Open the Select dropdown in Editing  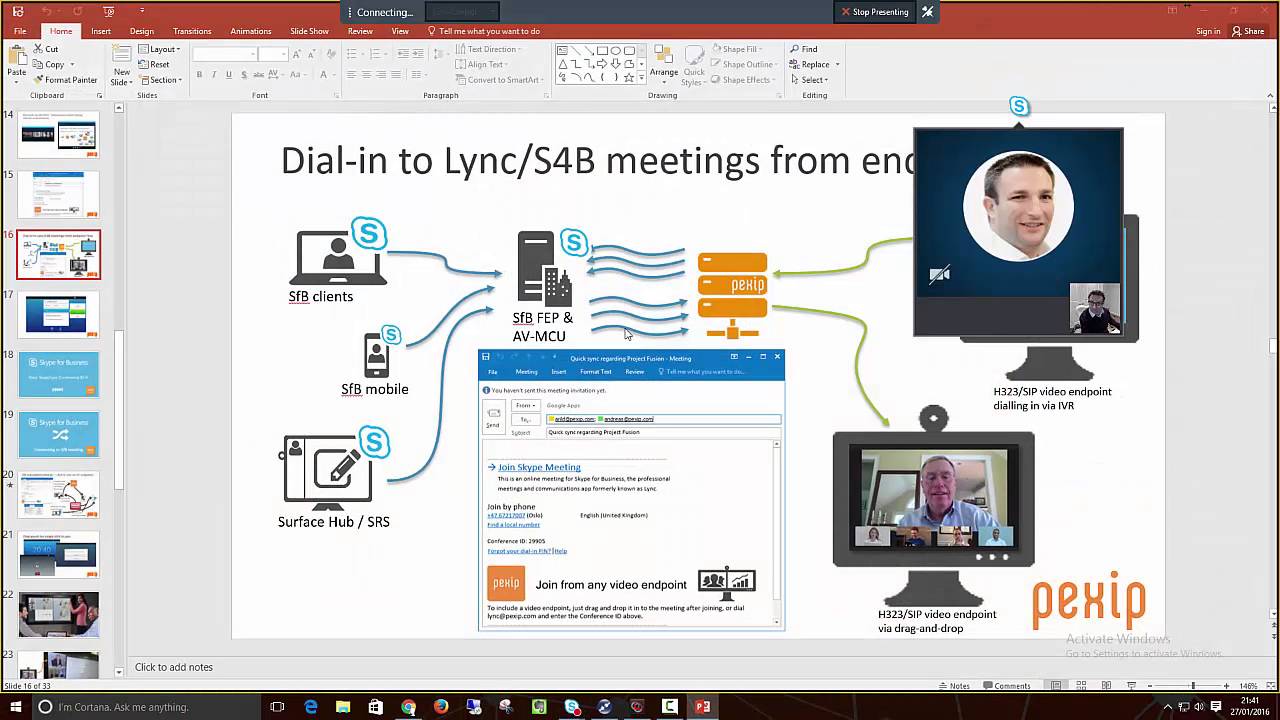[809, 80]
